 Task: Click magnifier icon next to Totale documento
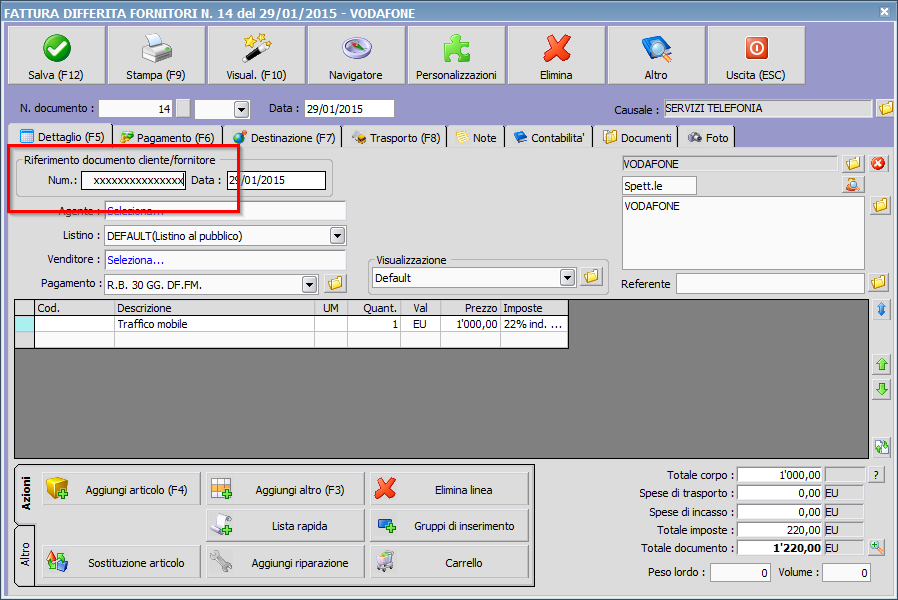[x=876, y=547]
